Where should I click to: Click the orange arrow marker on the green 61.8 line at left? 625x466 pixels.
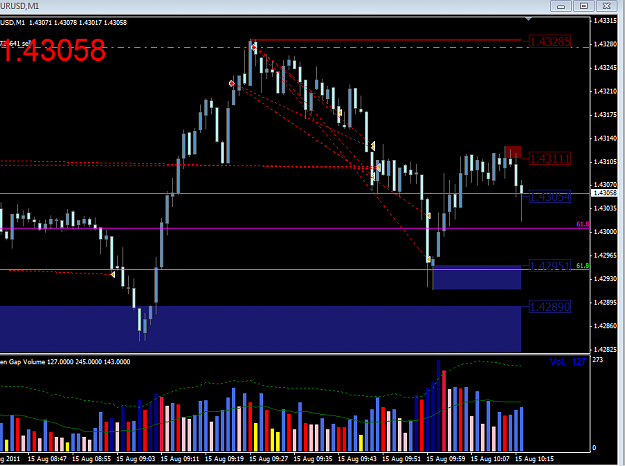[x=113, y=275]
